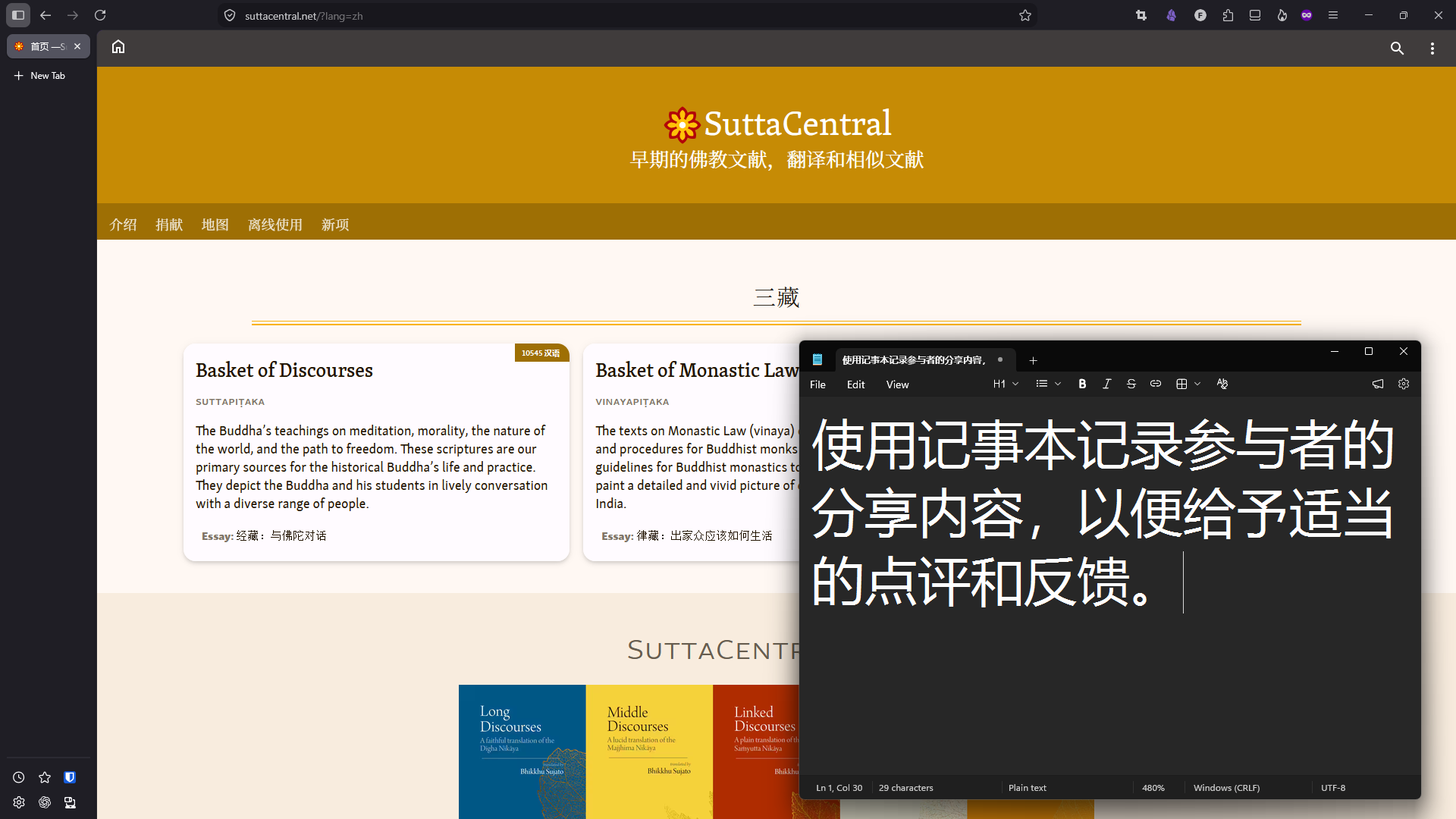
Task: Click the browser address bar
Action: (x=626, y=15)
